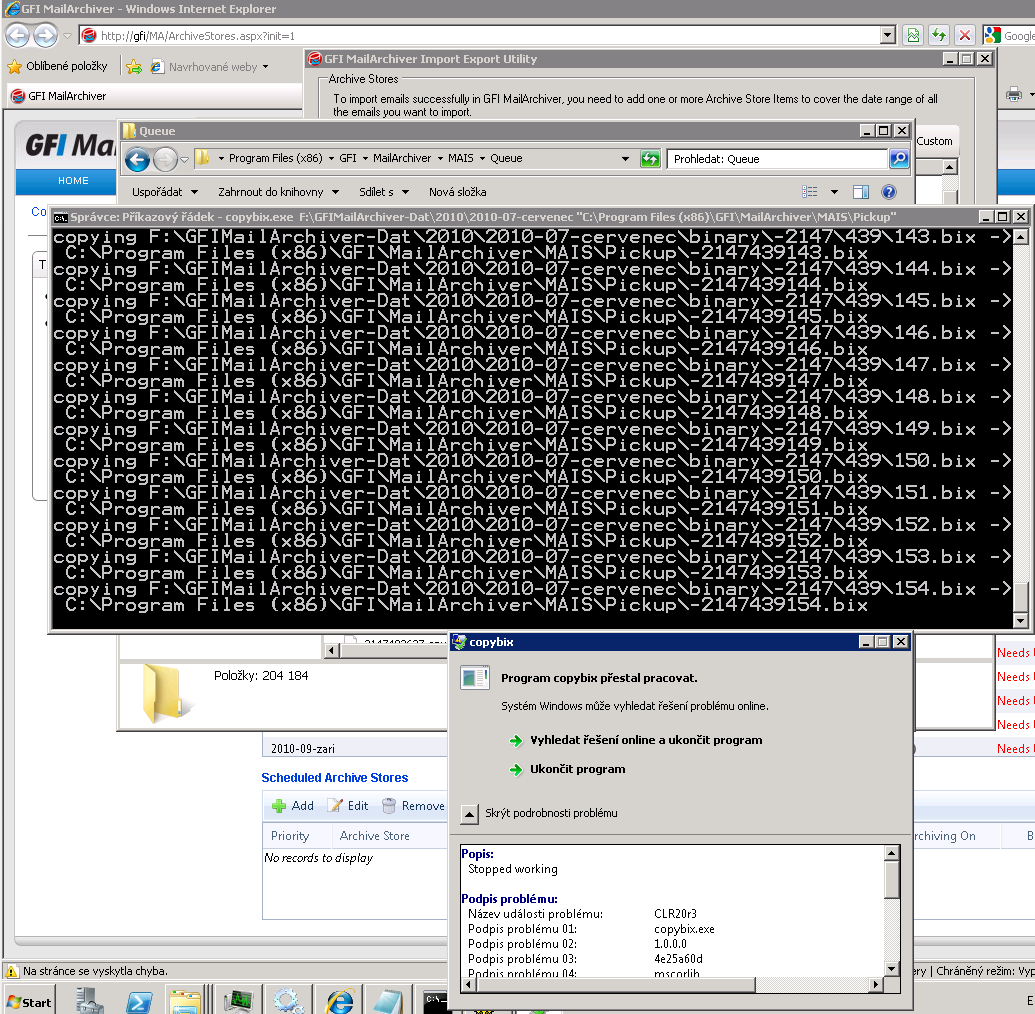Click Custom tab in Import Export Utility
Screen dimensions: 1035x1014
934,141
